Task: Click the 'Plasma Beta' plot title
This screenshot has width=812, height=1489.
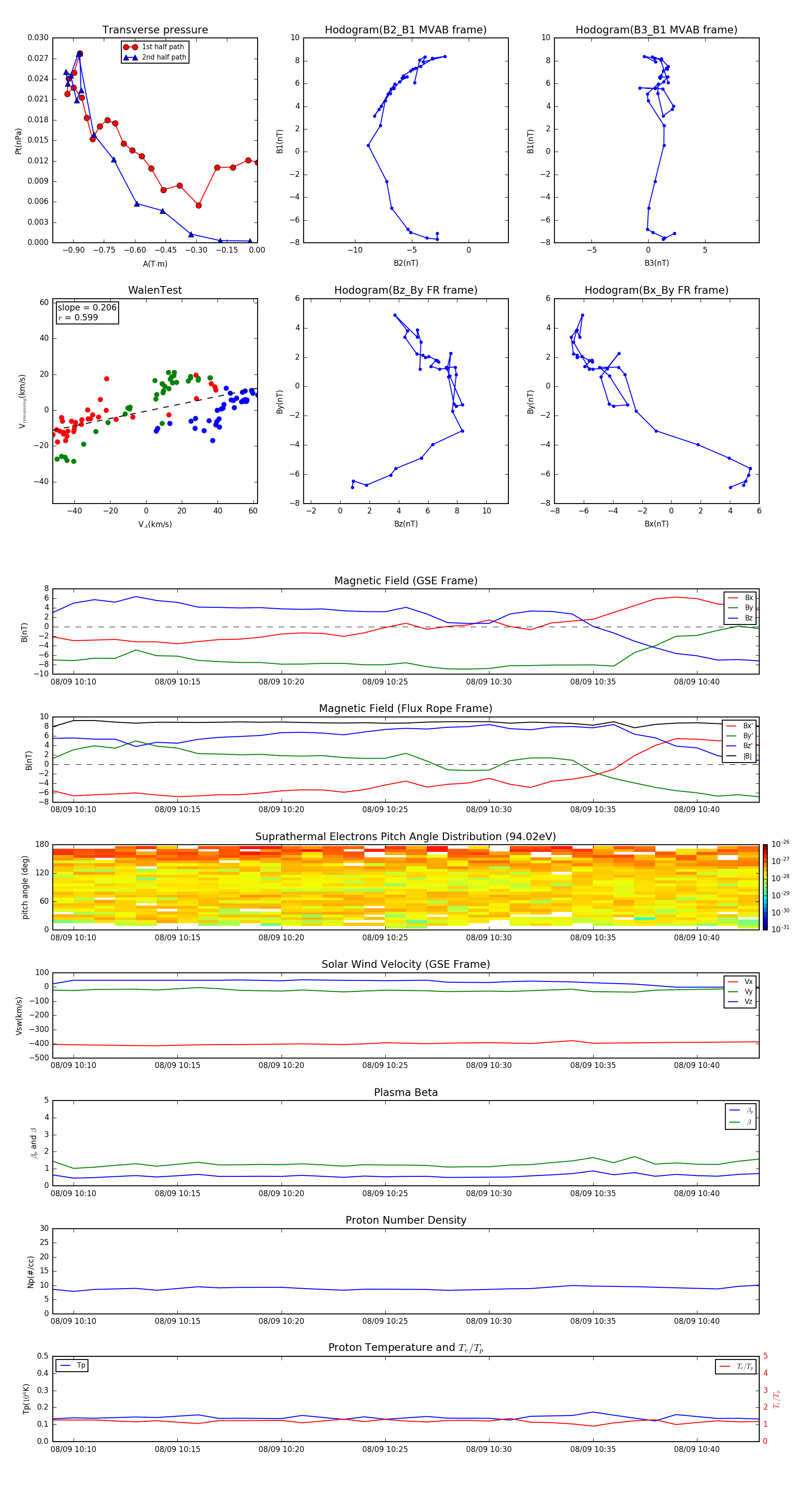Action: (406, 1092)
